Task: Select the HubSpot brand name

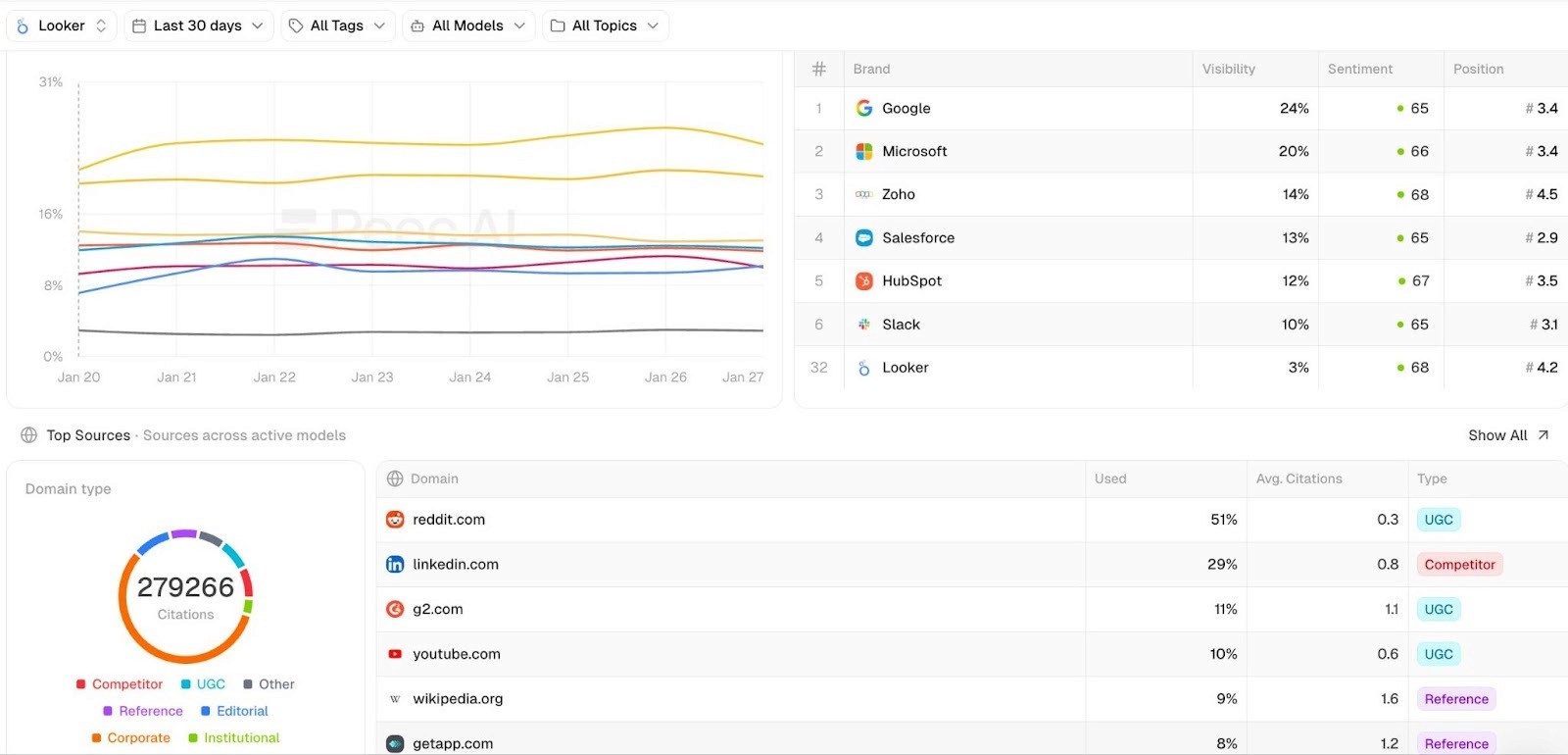Action: pyautogui.click(x=911, y=280)
